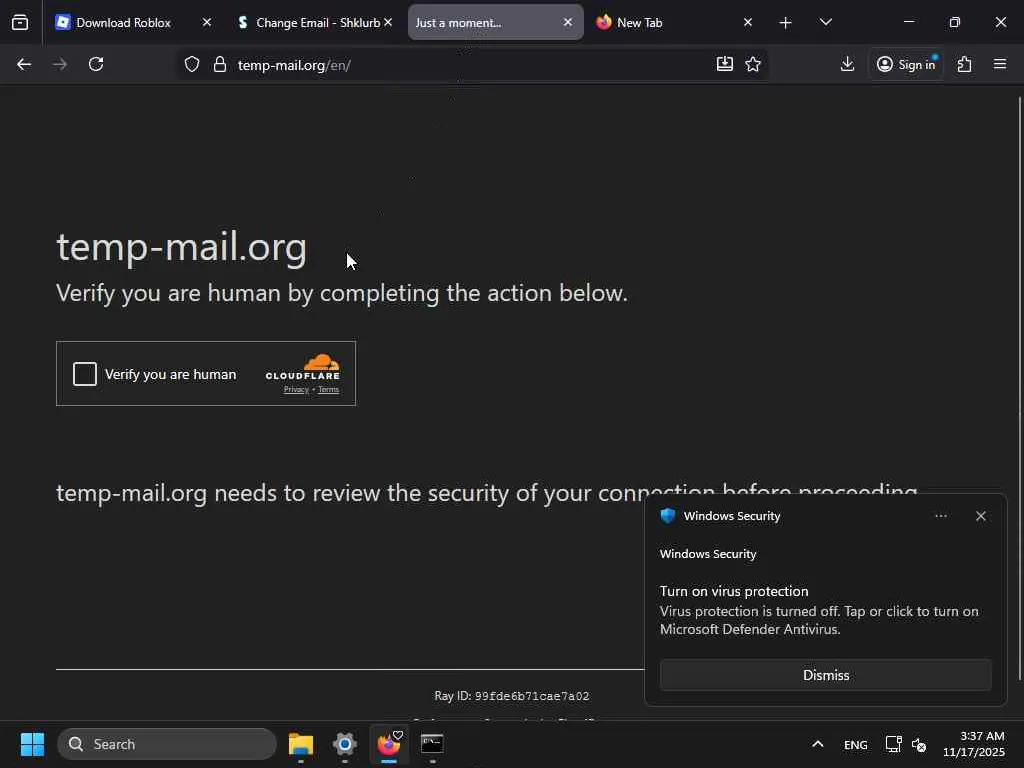This screenshot has height=768, width=1024.
Task: Click the ENG language indicator
Action: coord(856,744)
